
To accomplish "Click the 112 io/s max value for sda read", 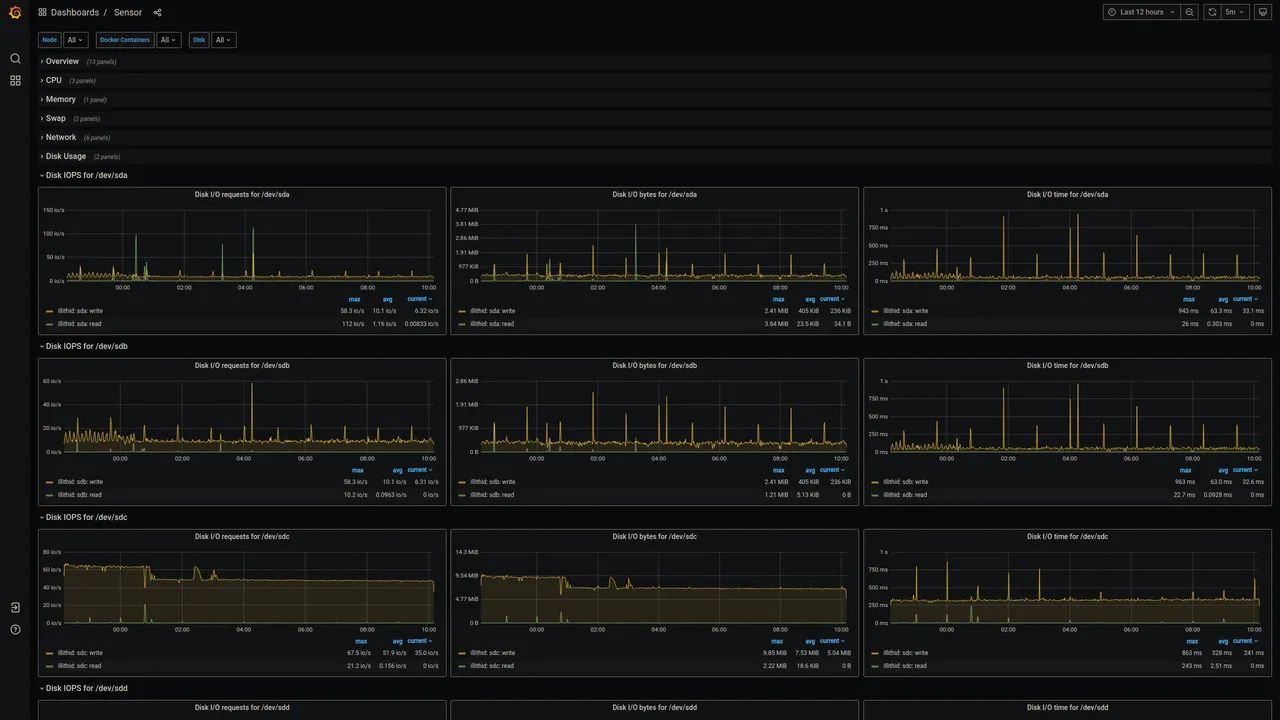I will [x=352, y=324].
